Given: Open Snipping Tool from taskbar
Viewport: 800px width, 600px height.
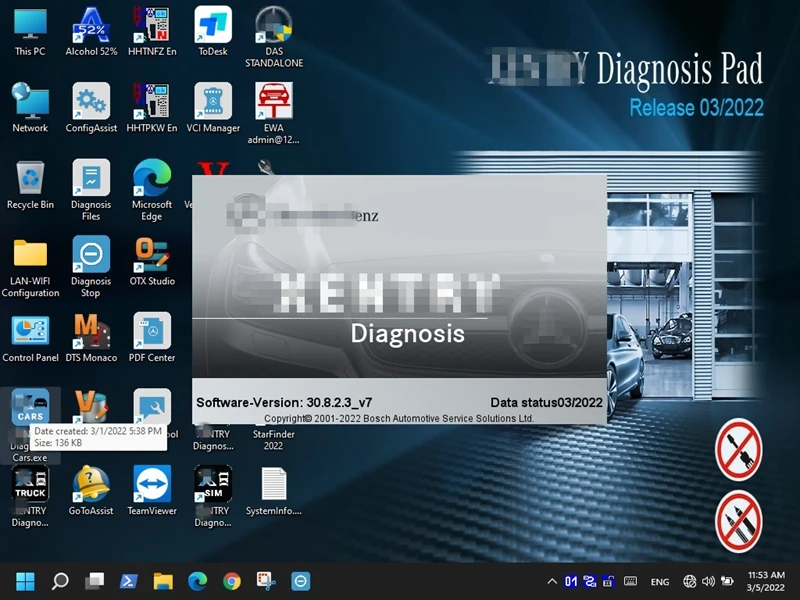Looking at the screenshot, I should coord(266,581).
